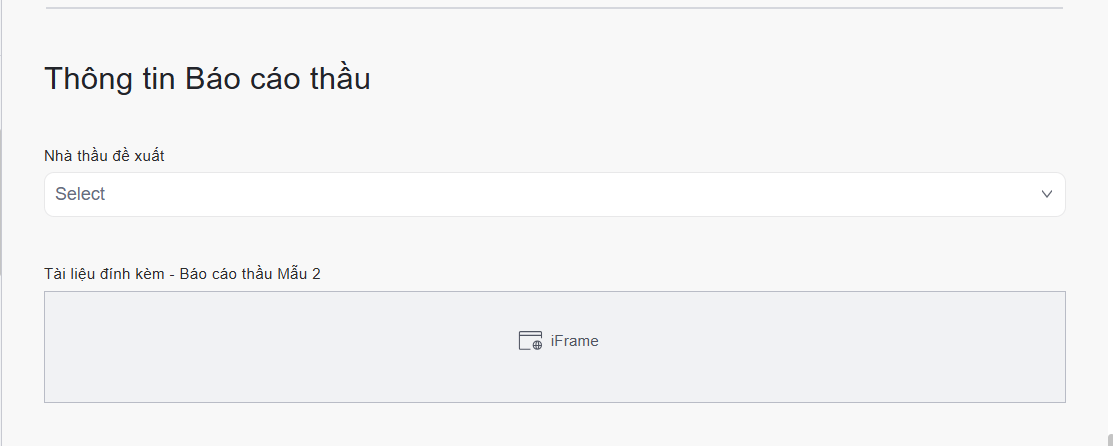Click the iFrame text label
The width and height of the screenshot is (1113, 446).
click(x=574, y=341)
